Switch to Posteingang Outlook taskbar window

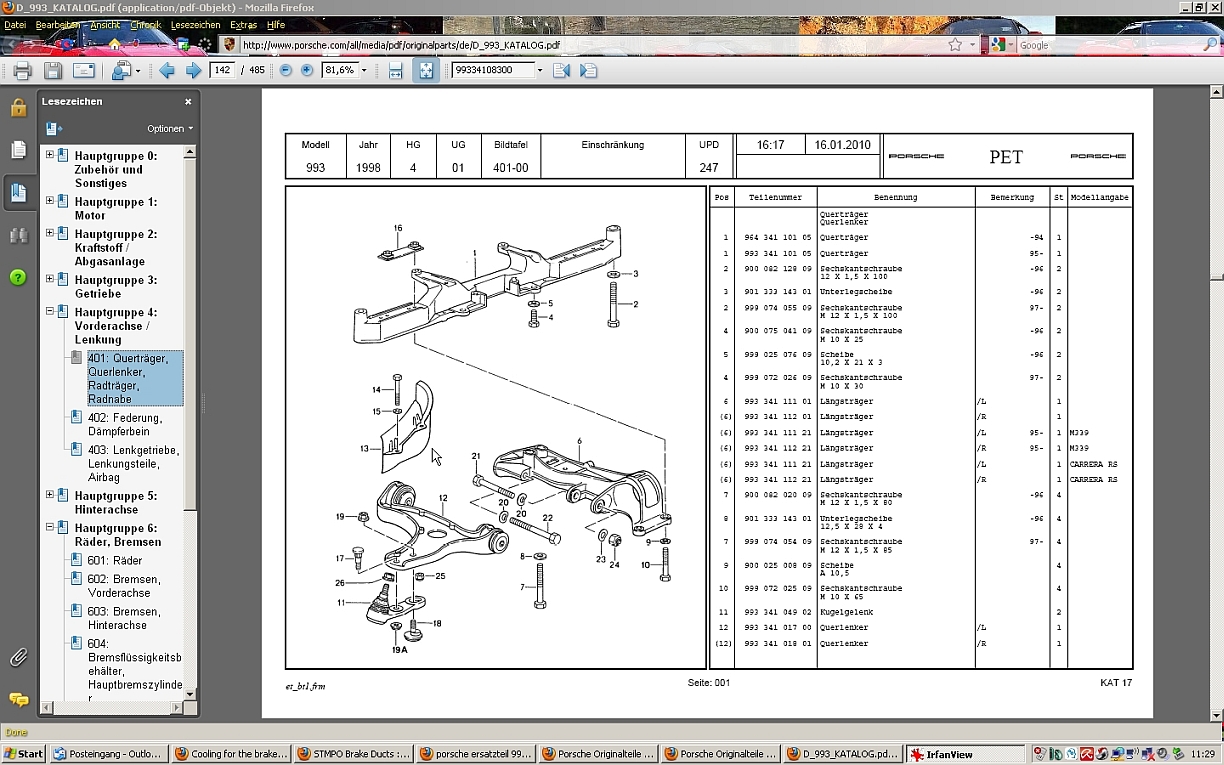(x=108, y=754)
